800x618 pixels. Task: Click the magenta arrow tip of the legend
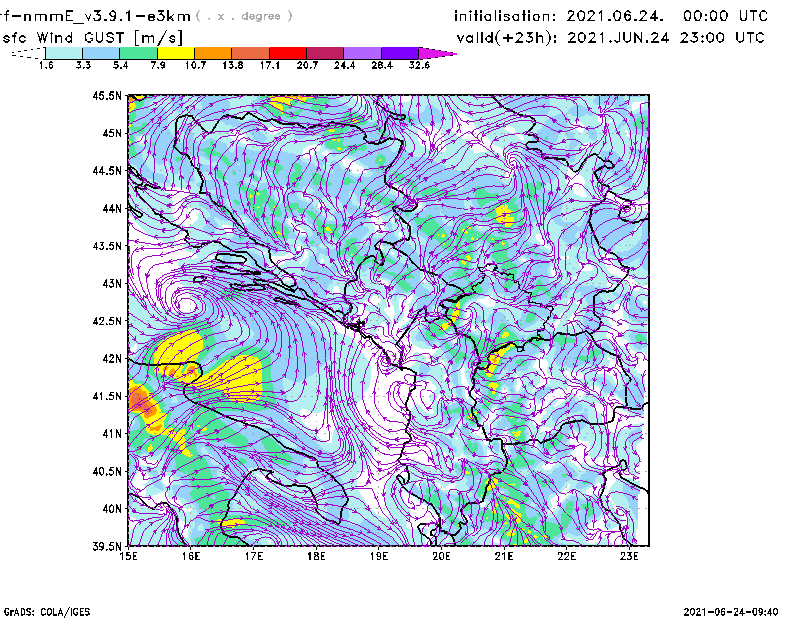[x=437, y=53]
